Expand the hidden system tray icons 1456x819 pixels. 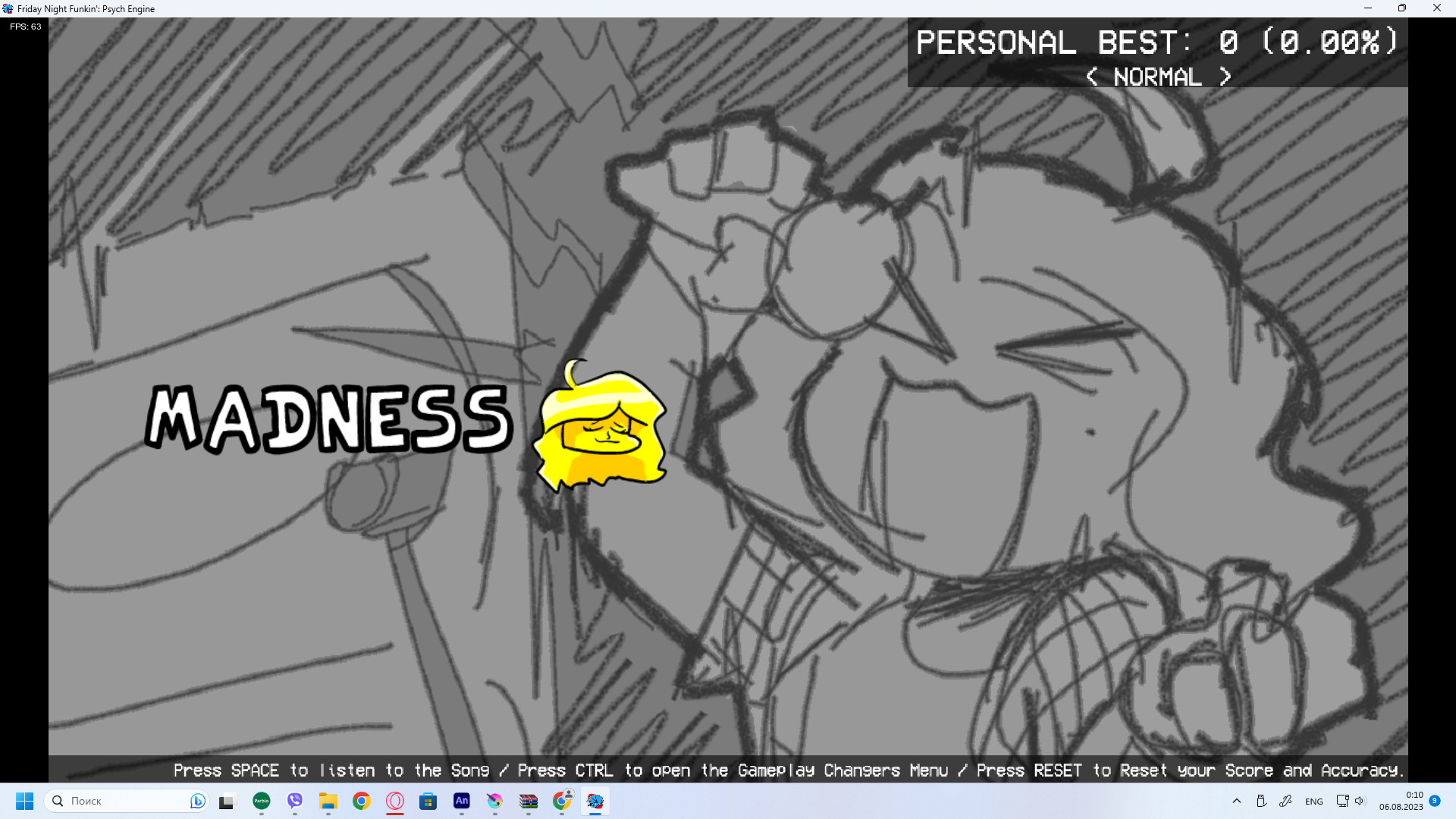point(1237,801)
